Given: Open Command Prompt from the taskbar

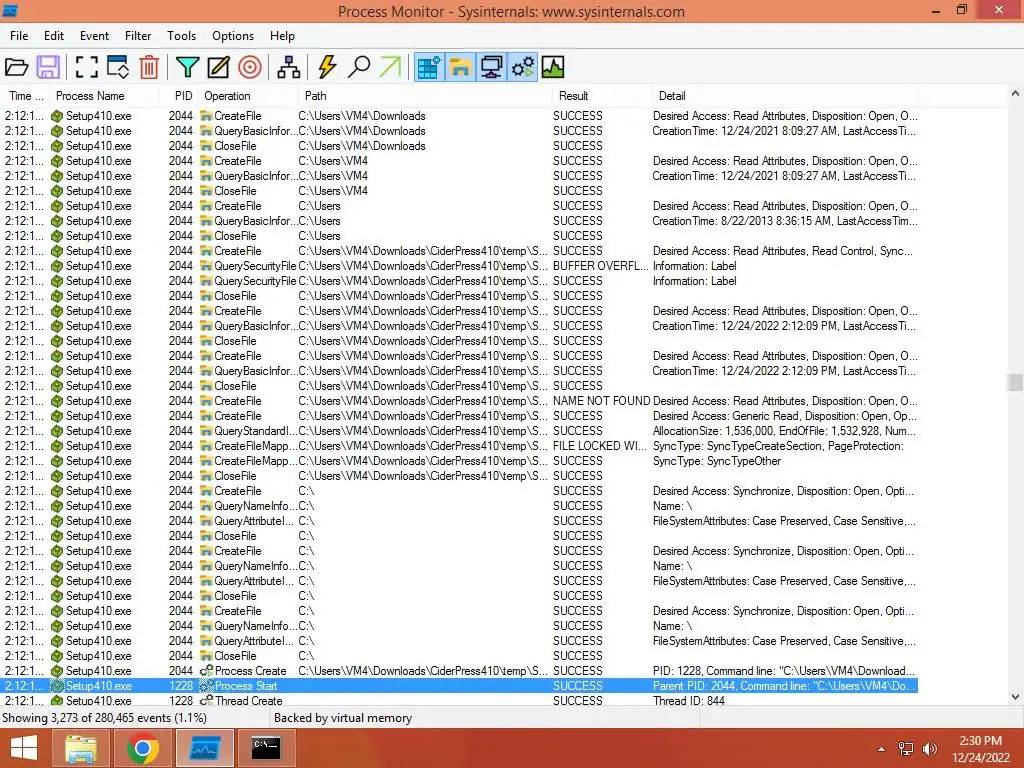Looking at the screenshot, I should 266,748.
